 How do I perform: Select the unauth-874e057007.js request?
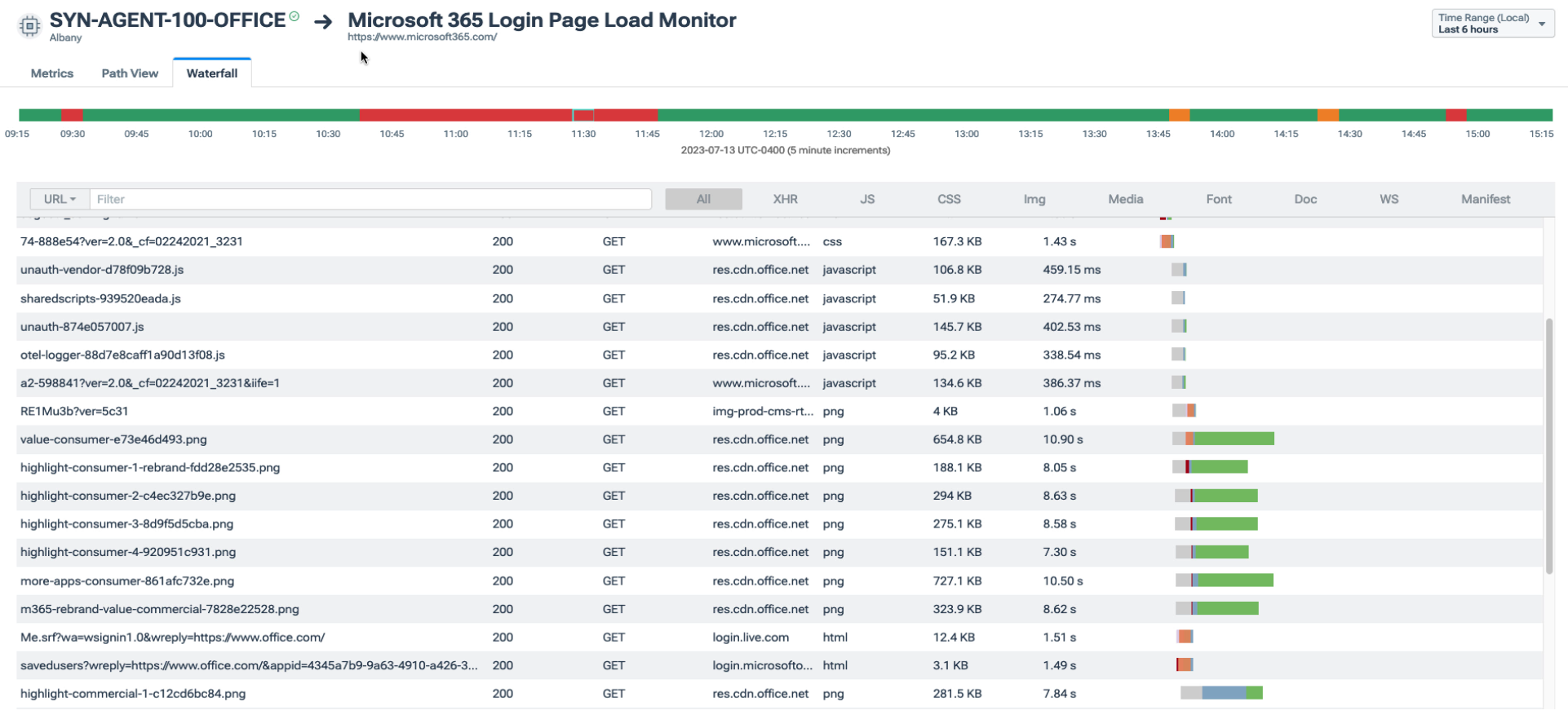(779, 327)
